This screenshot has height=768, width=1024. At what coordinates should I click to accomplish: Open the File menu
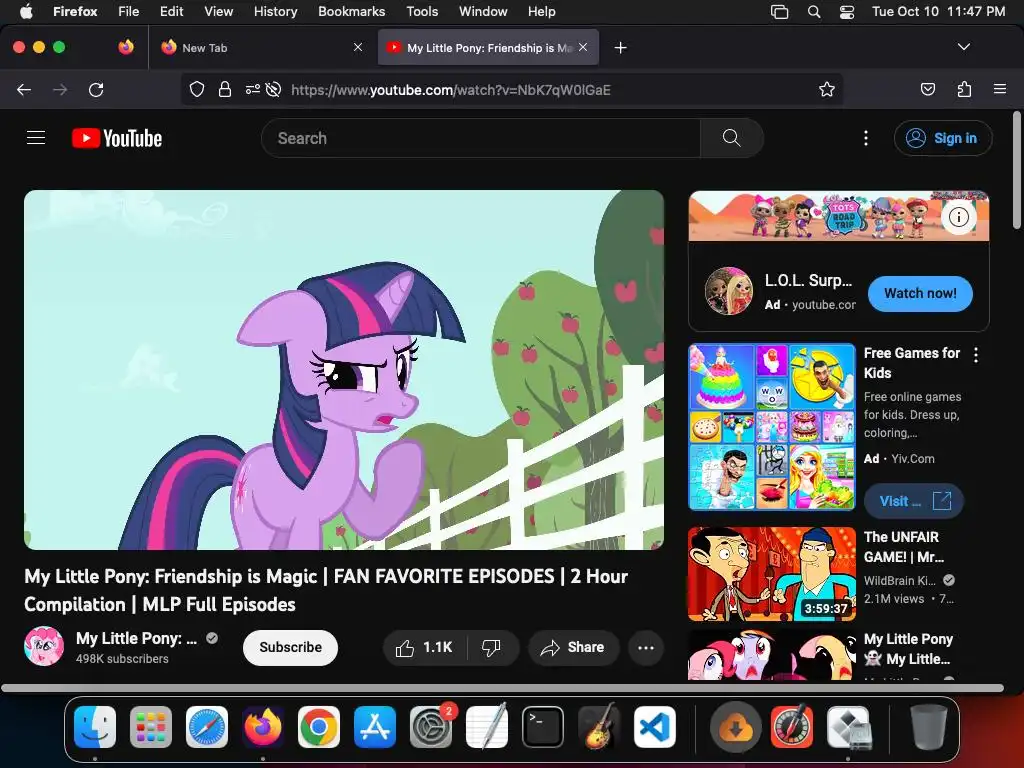coord(128,12)
